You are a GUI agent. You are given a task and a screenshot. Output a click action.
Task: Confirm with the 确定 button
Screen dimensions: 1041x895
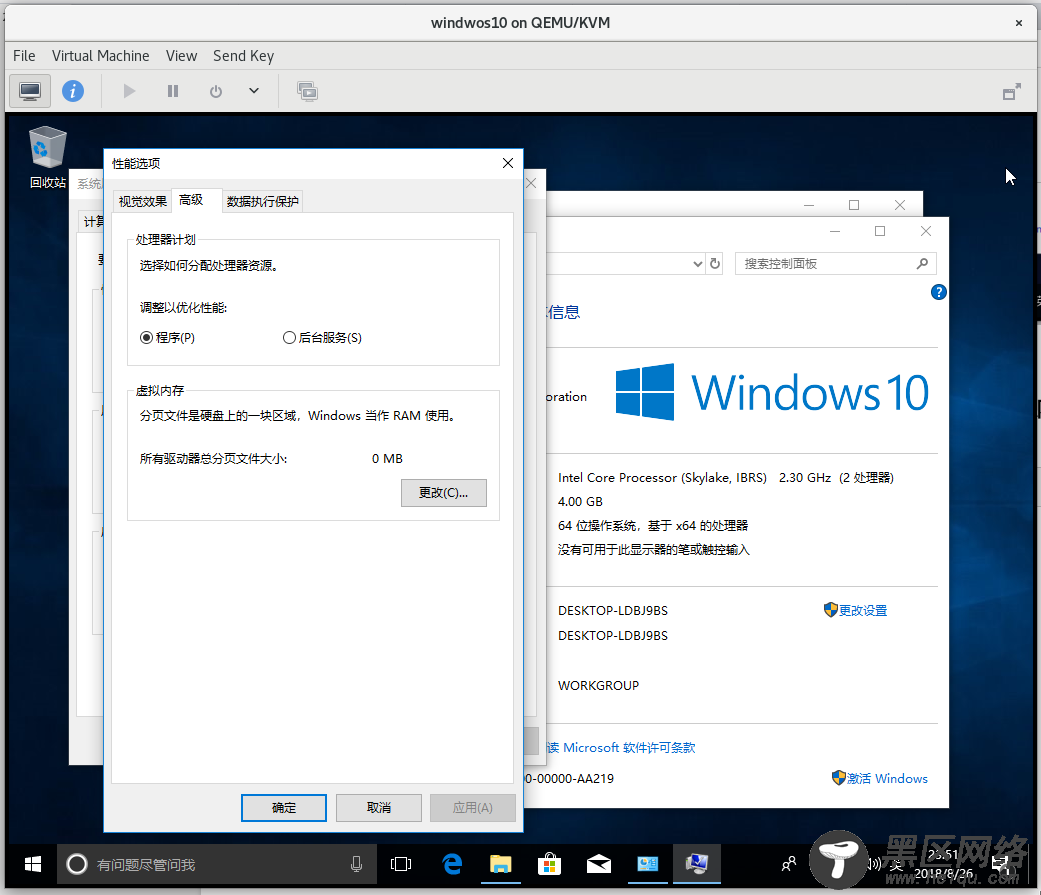[283, 807]
